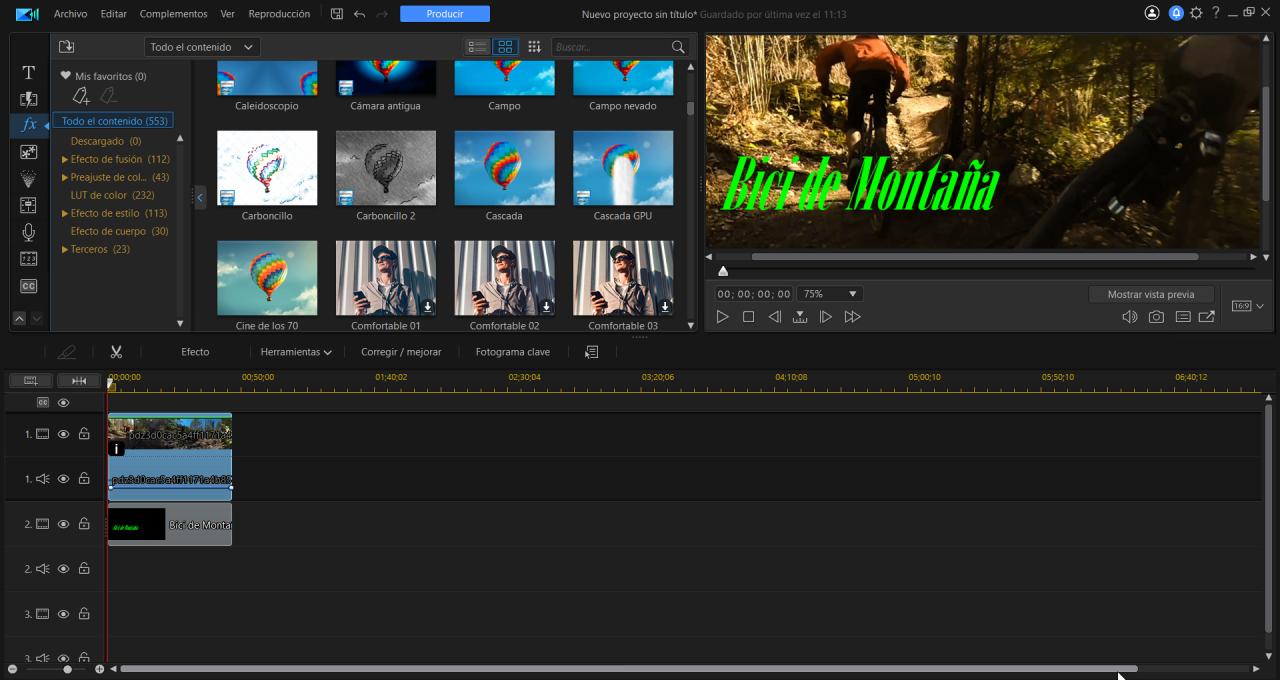
Task: Select the Cascada effect thumbnail
Action: point(504,168)
